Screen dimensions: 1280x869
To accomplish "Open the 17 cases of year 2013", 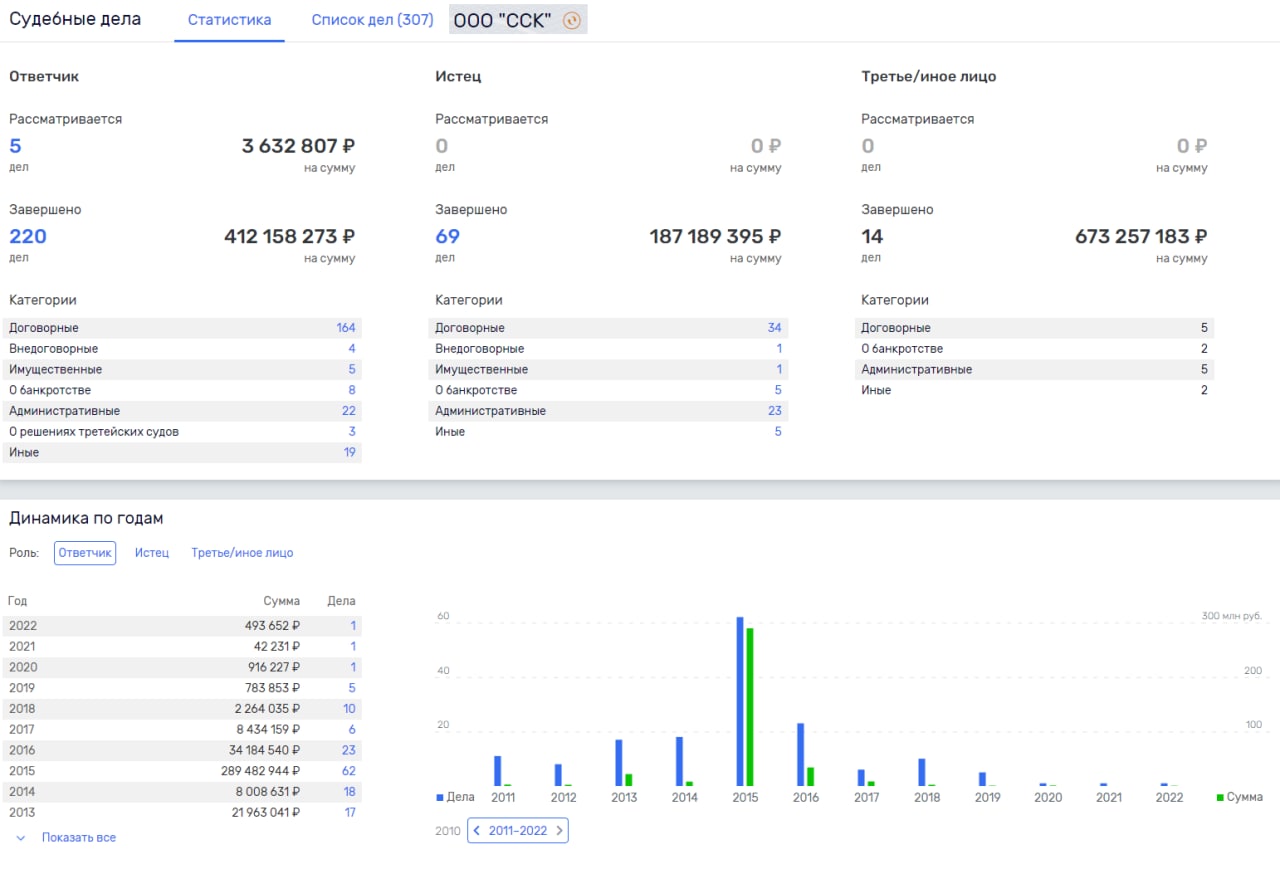I will (x=350, y=812).
